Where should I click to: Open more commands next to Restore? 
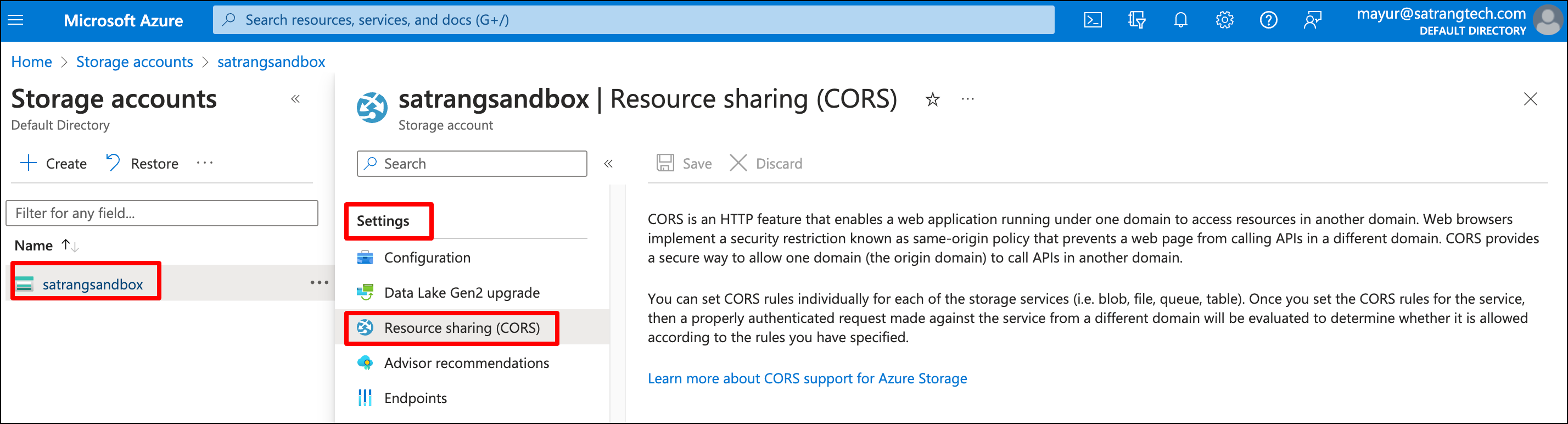(205, 163)
